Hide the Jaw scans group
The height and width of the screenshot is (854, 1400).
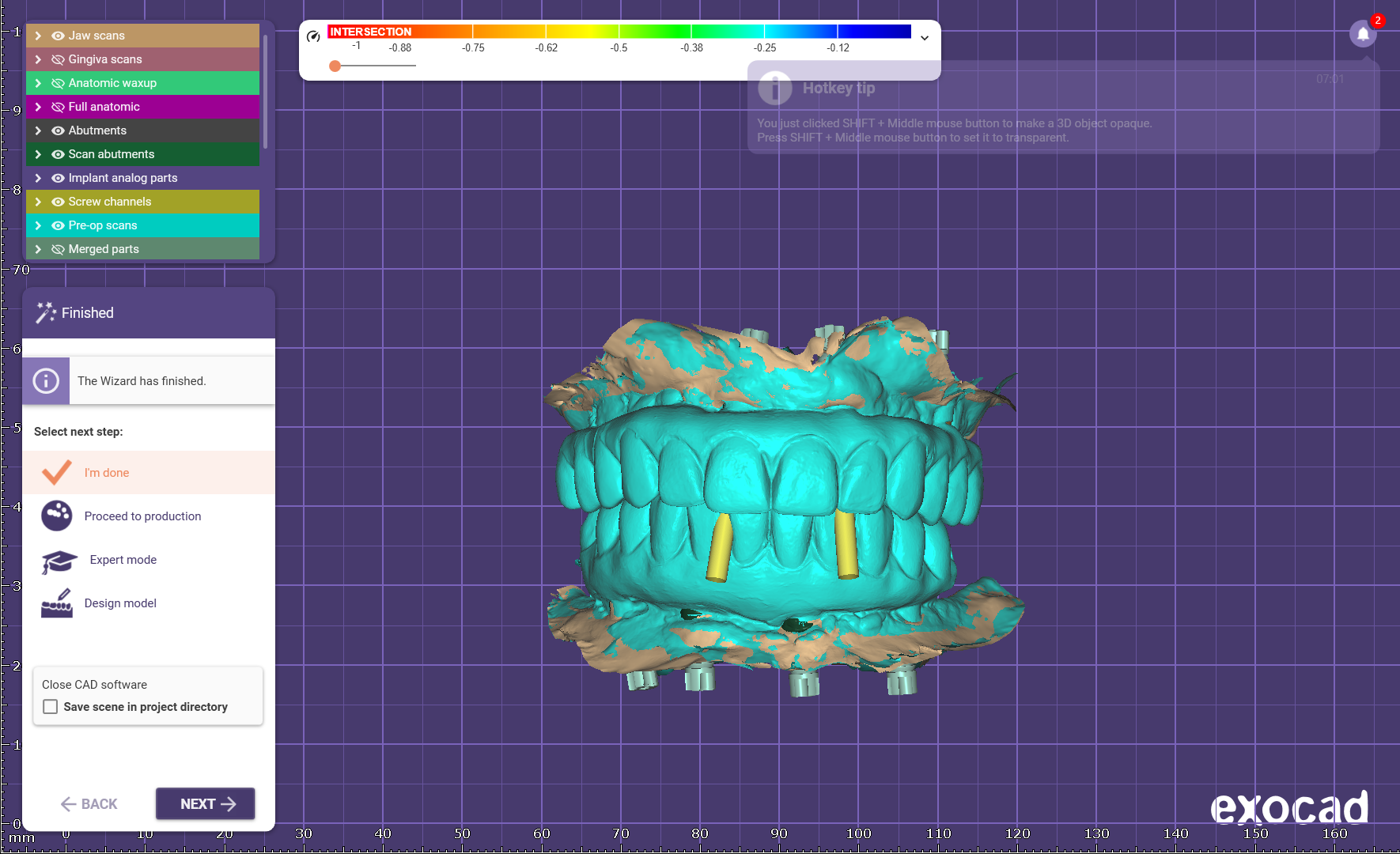tap(58, 36)
